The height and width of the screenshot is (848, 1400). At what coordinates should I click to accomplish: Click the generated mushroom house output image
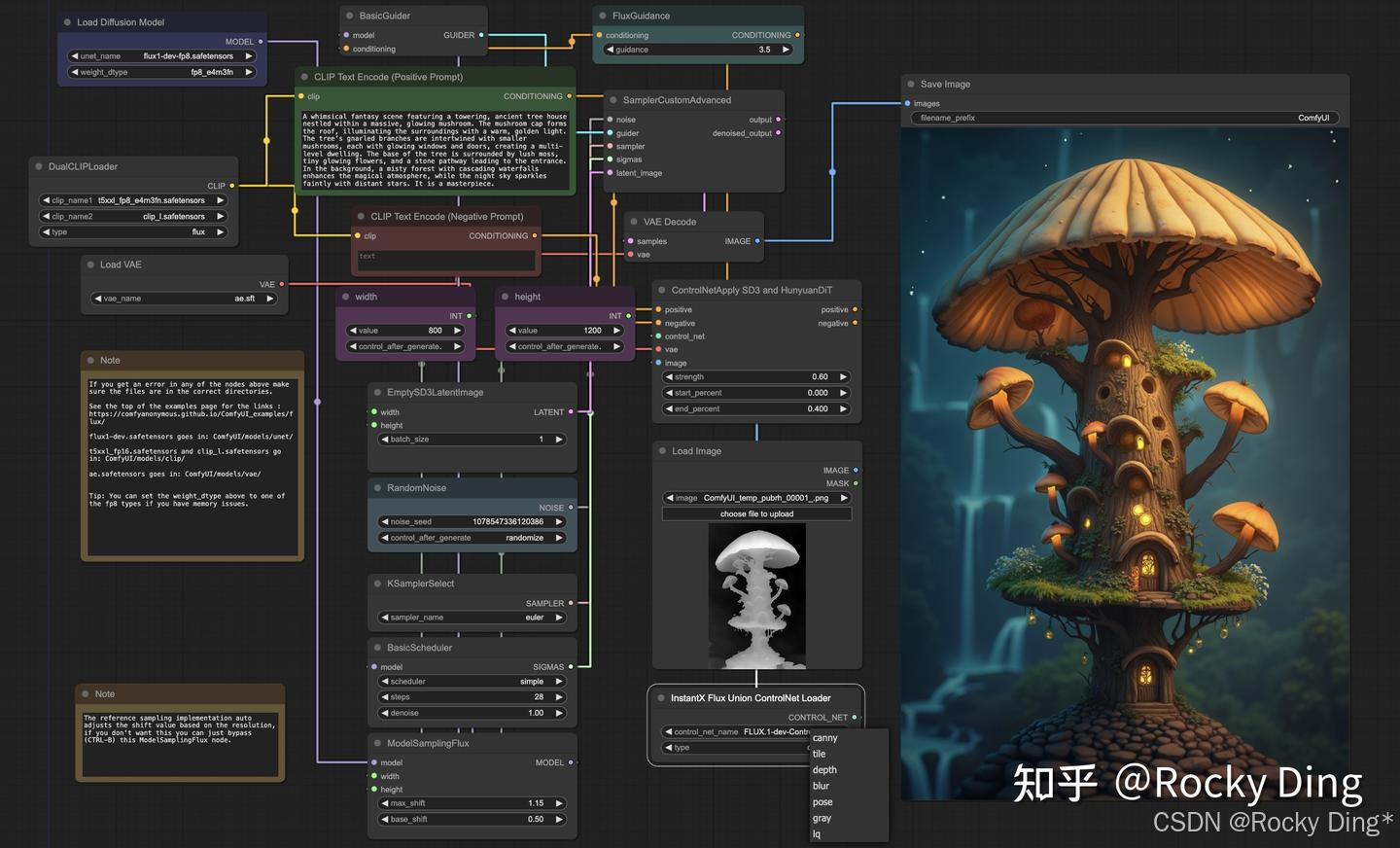[x=1125, y=464]
